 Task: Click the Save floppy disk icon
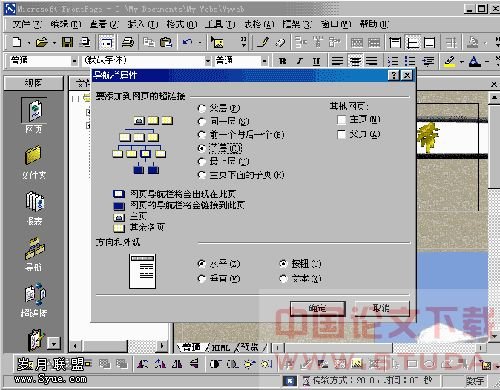(x=67, y=42)
